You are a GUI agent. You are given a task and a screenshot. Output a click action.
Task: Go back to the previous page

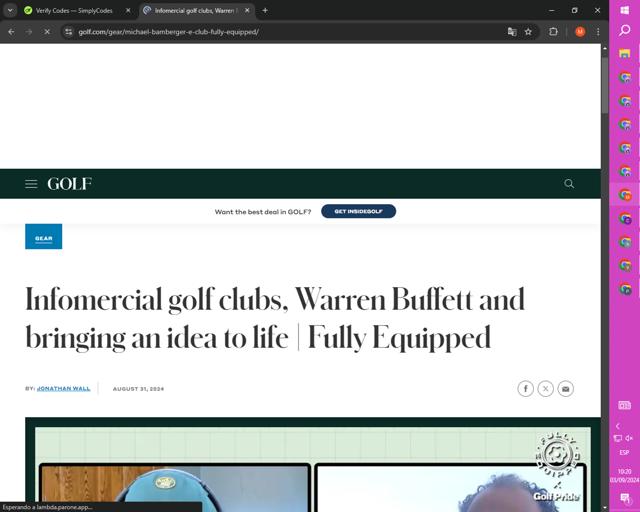click(x=11, y=32)
